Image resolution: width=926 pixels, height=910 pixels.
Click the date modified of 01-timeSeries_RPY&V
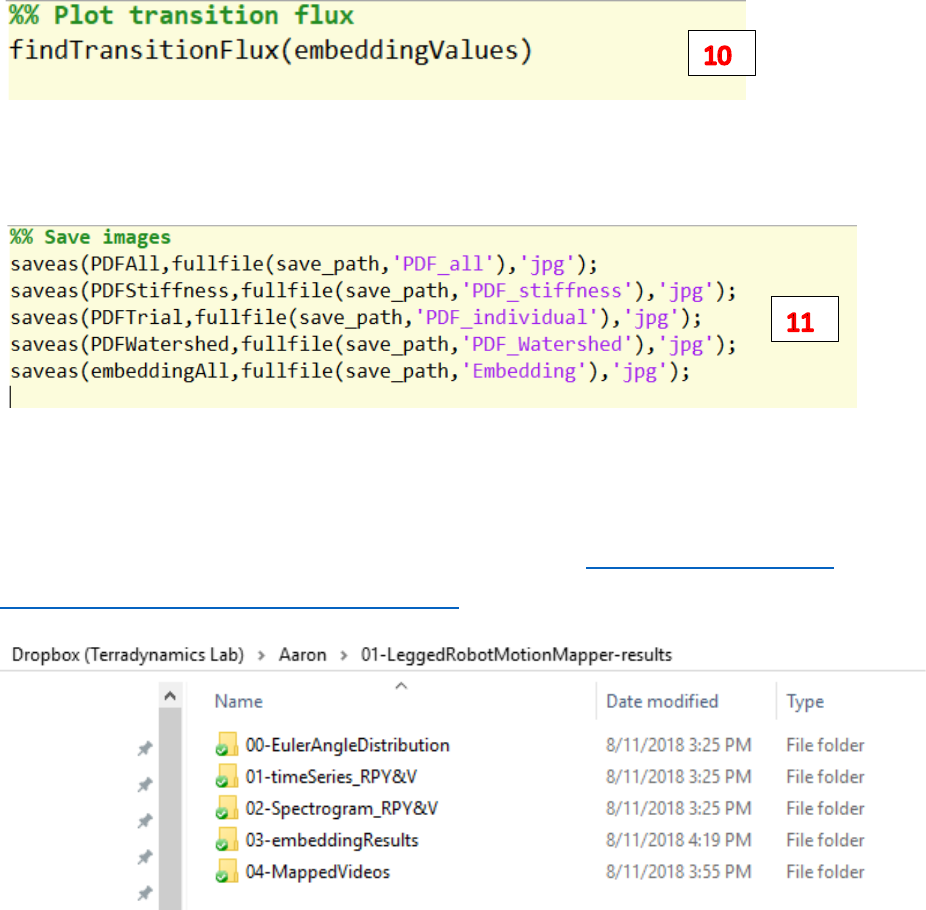click(679, 777)
